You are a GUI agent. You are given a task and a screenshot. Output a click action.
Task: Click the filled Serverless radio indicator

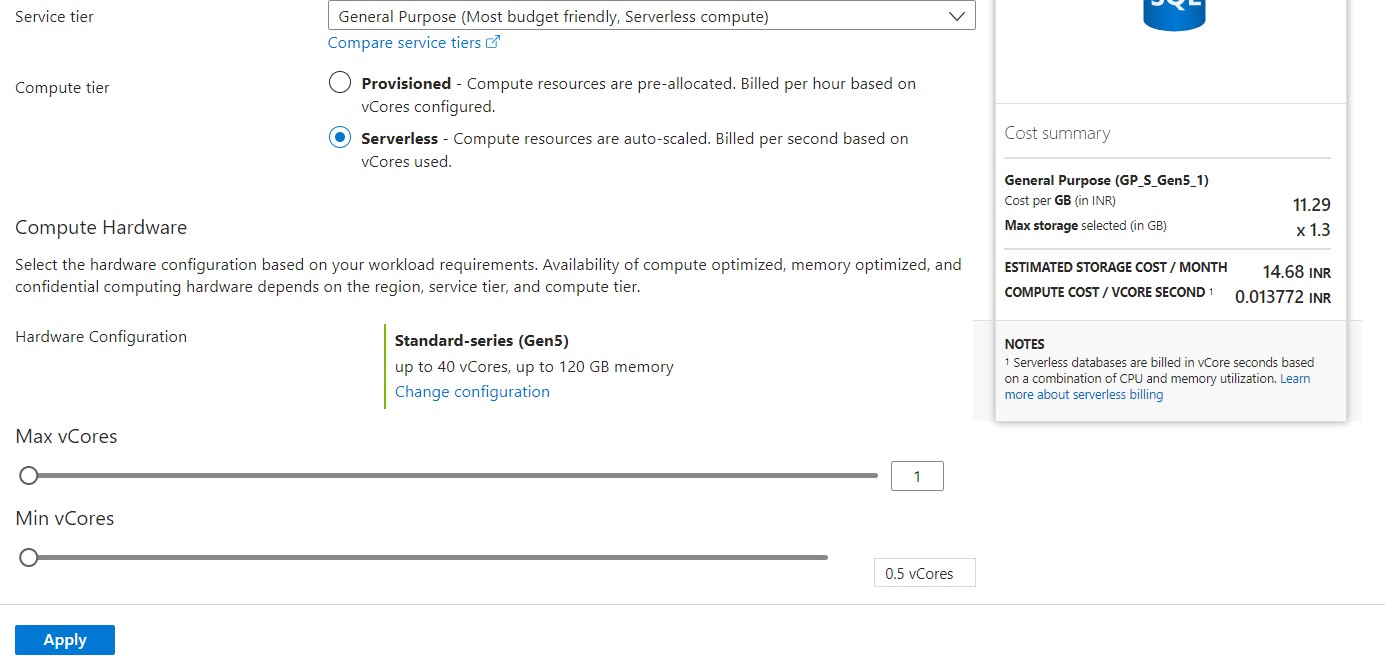pos(339,137)
